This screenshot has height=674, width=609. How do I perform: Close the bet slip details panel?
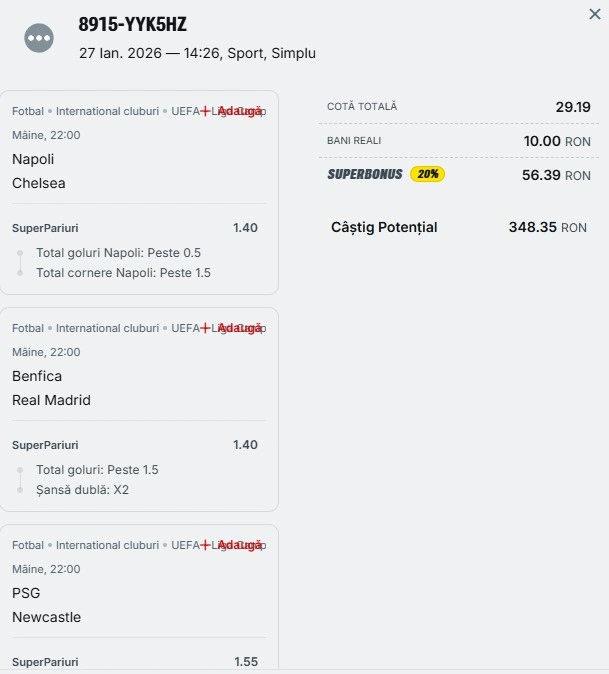(595, 14)
